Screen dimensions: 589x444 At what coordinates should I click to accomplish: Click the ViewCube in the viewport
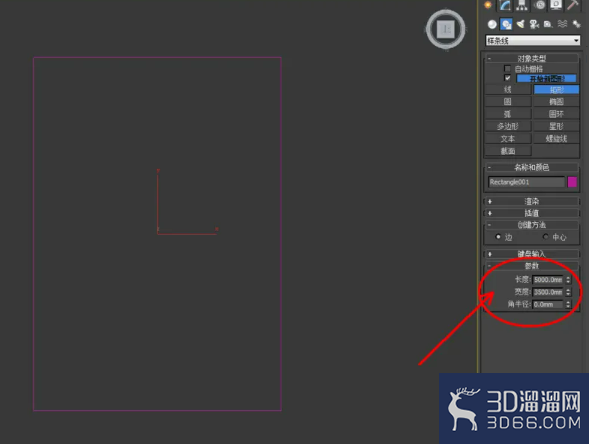pyautogui.click(x=446, y=29)
